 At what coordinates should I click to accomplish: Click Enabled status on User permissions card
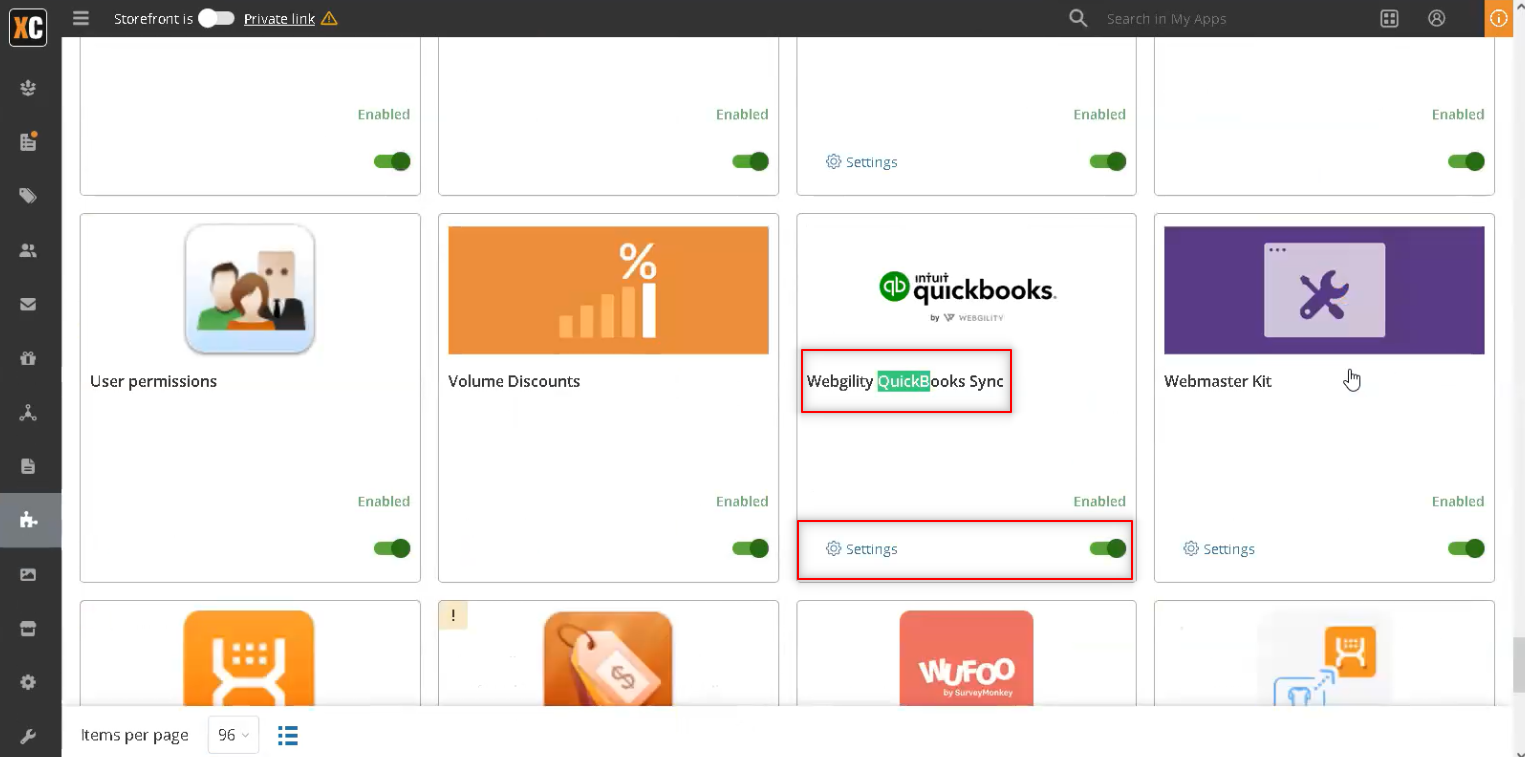pyautogui.click(x=384, y=501)
